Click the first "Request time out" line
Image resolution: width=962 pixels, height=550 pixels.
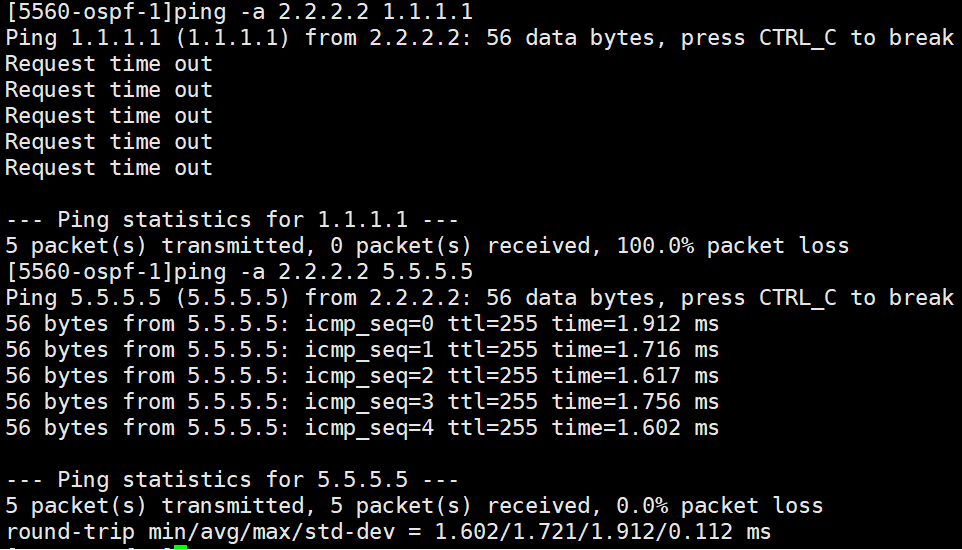tap(109, 64)
